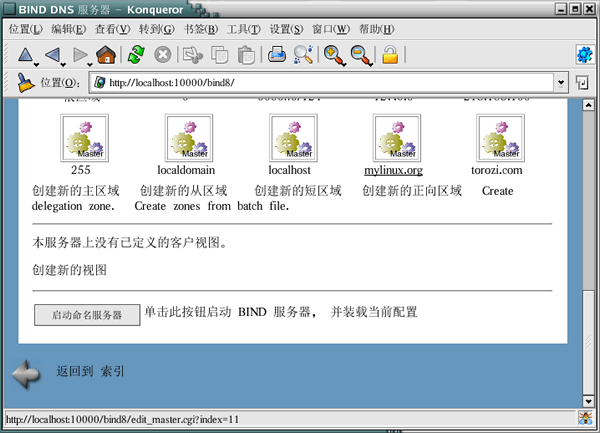Open the 设置(S) menu
This screenshot has height=433, width=600.
[x=287, y=29]
